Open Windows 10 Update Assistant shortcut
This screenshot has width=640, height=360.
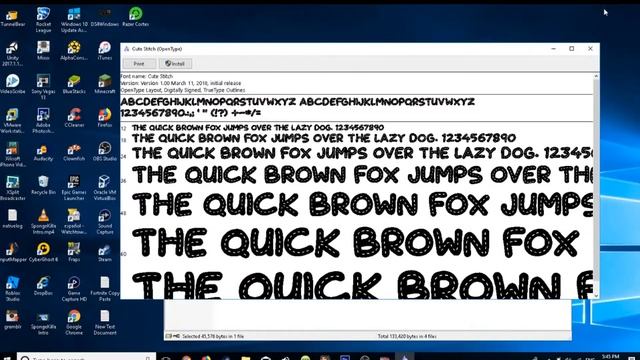coord(74,20)
